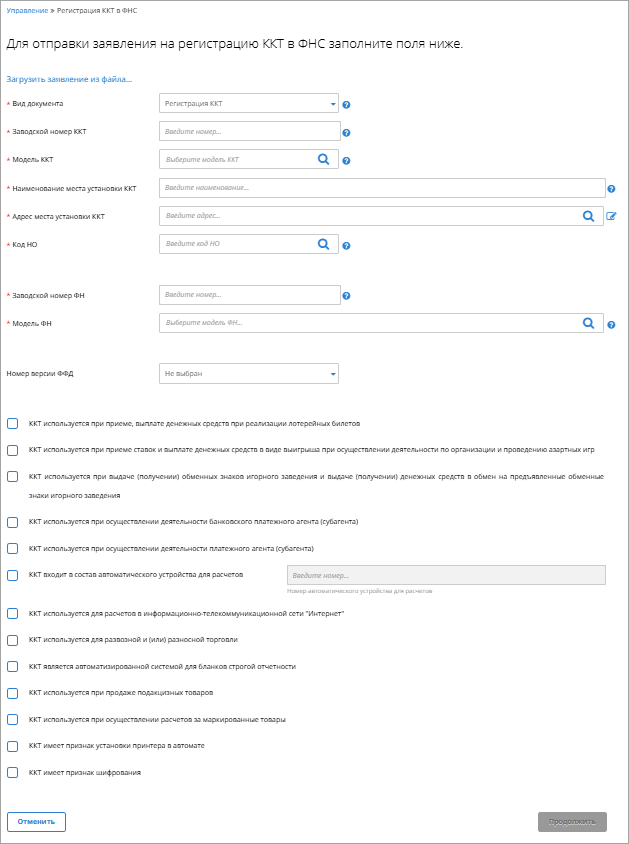The width and height of the screenshot is (629, 844).
Task: Check ККТ используется при продаже подакцизных товаров
Action: 12,693
